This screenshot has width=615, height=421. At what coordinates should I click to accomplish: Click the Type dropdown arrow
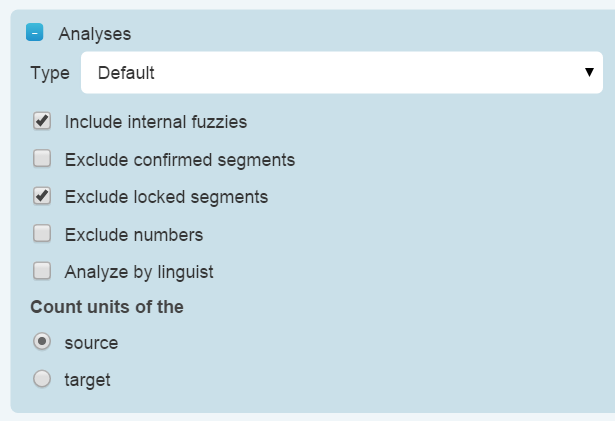click(x=589, y=73)
